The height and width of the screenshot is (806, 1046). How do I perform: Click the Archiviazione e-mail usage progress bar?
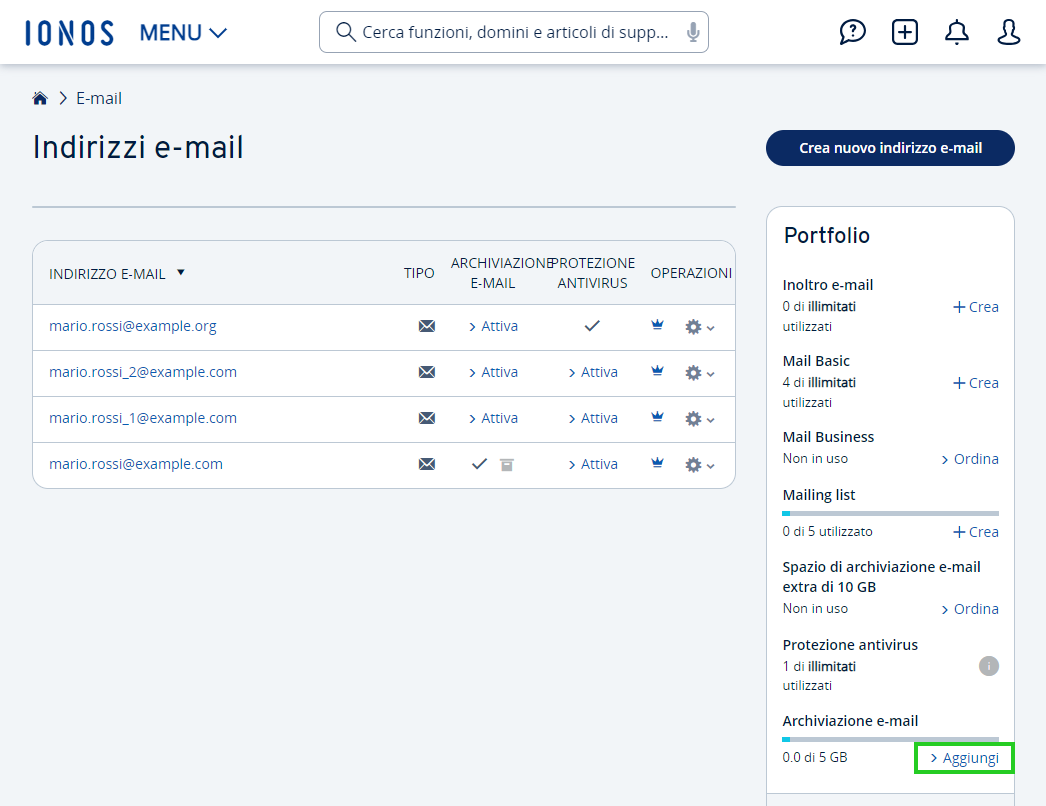[891, 739]
